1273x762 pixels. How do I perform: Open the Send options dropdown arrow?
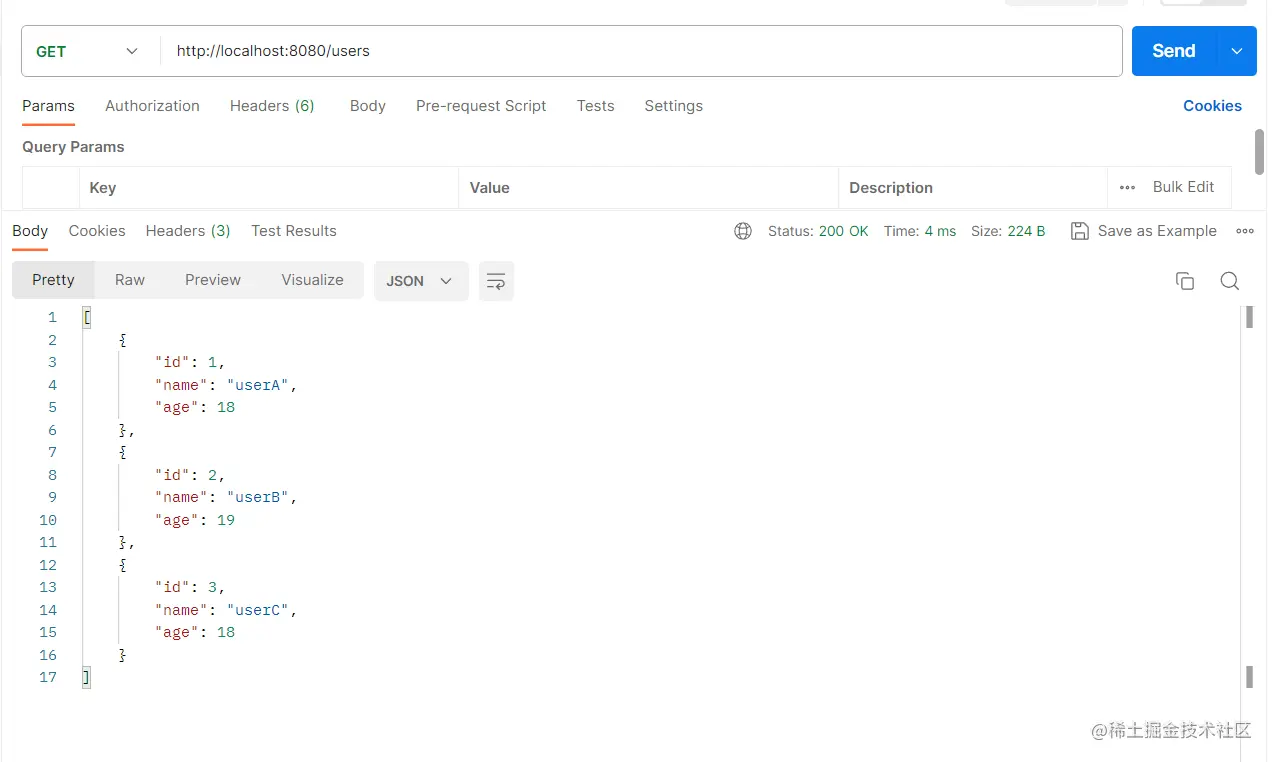tap(1237, 51)
